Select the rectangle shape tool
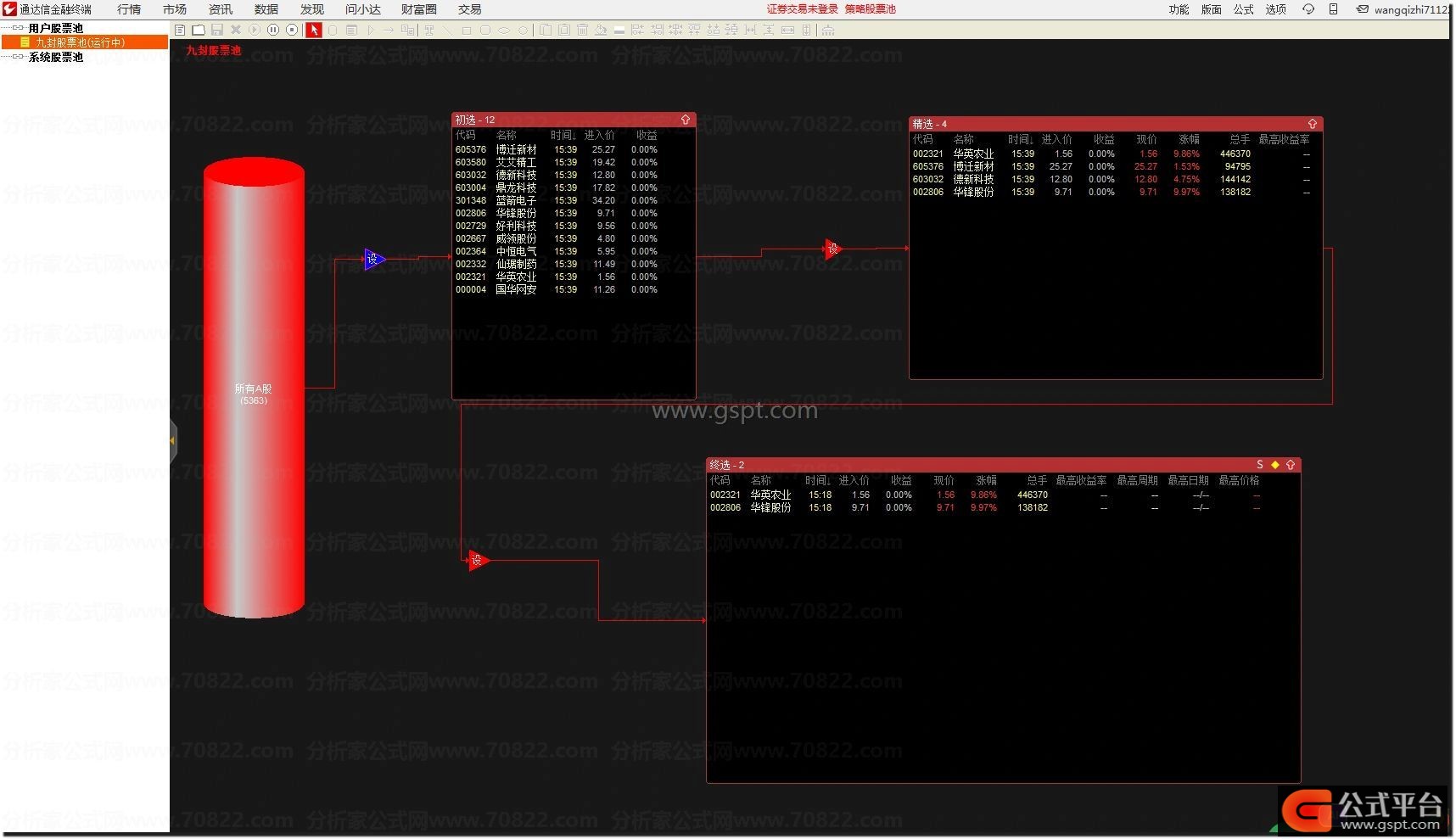This screenshot has width=1456, height=839. 467,30
